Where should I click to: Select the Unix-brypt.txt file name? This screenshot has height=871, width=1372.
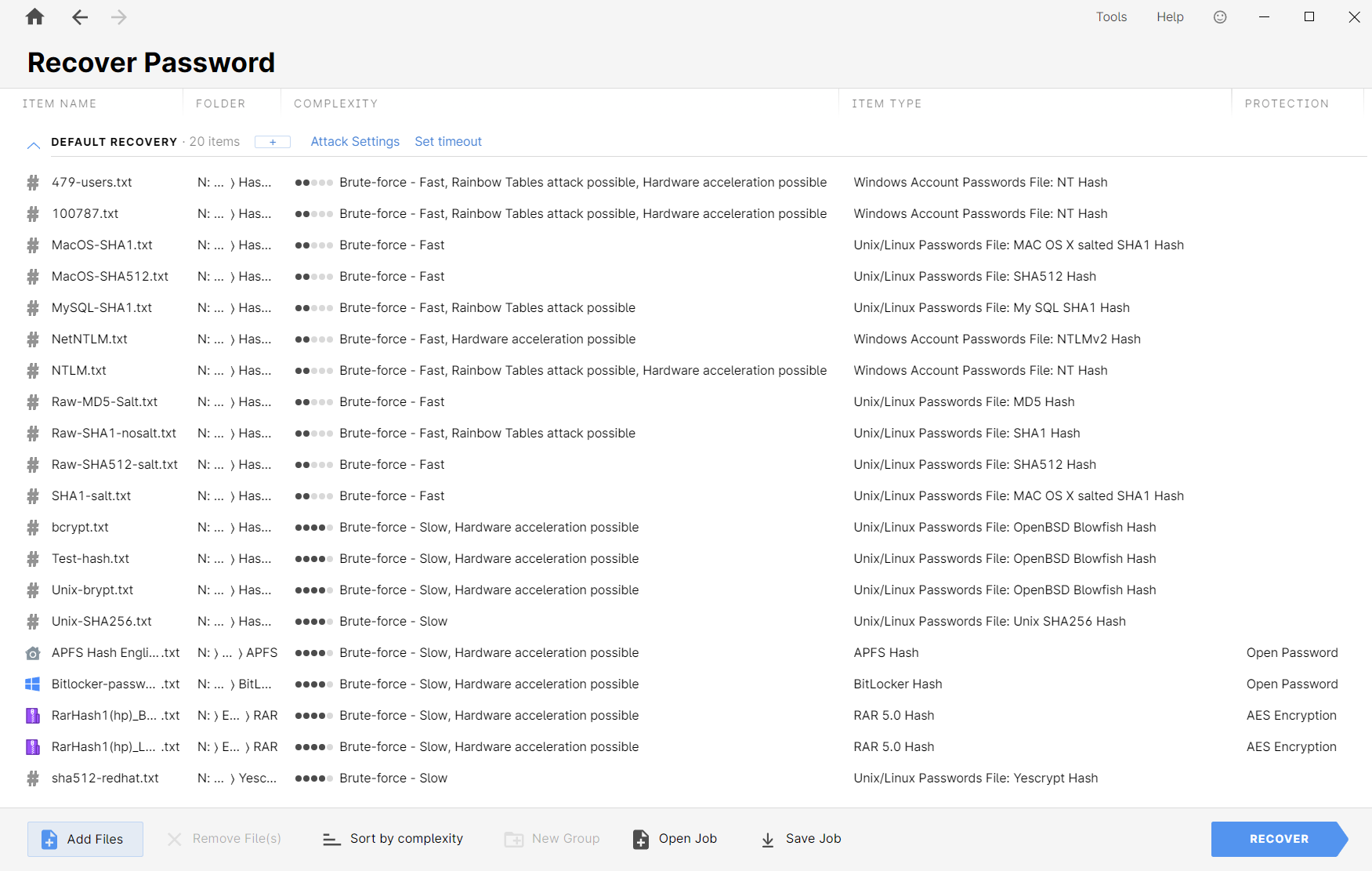(92, 590)
